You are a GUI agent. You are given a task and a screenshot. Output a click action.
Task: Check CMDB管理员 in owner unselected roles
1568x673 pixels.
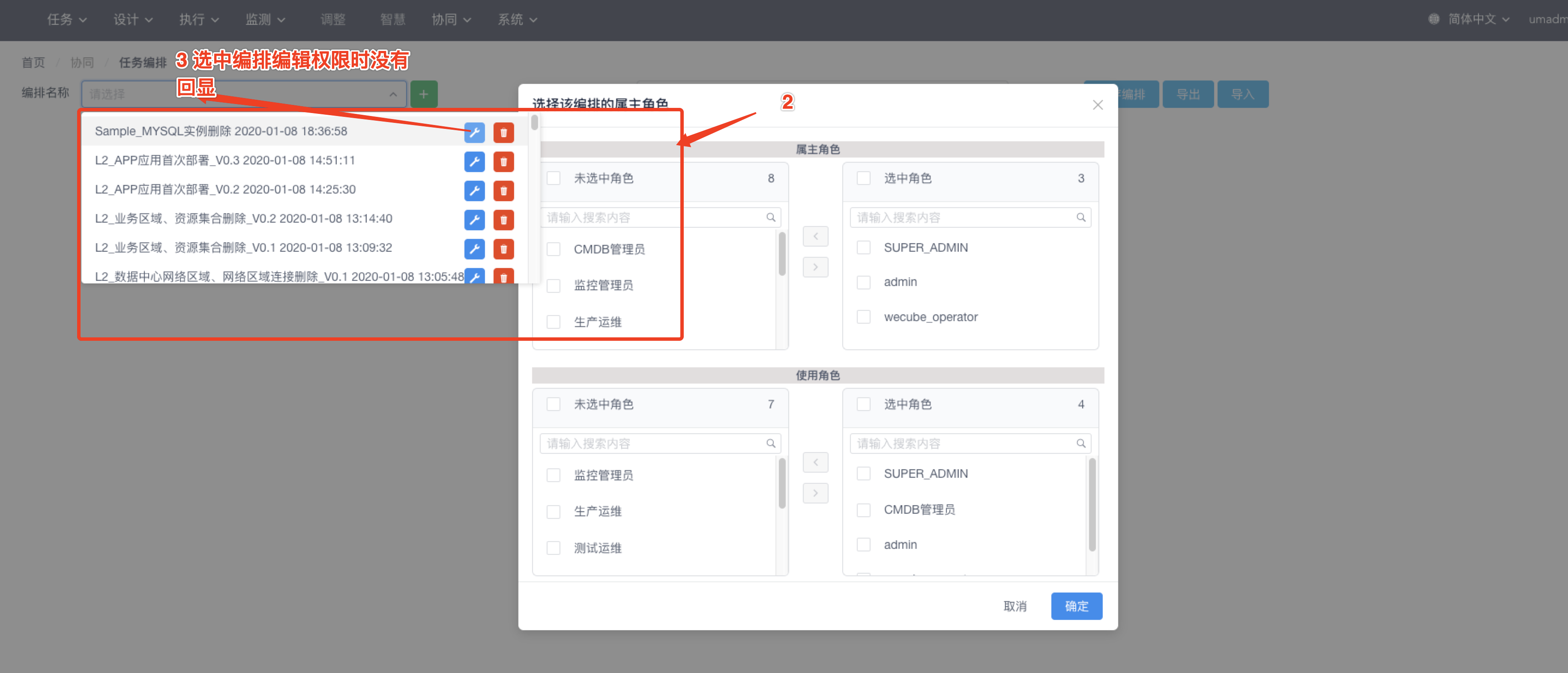(554, 249)
